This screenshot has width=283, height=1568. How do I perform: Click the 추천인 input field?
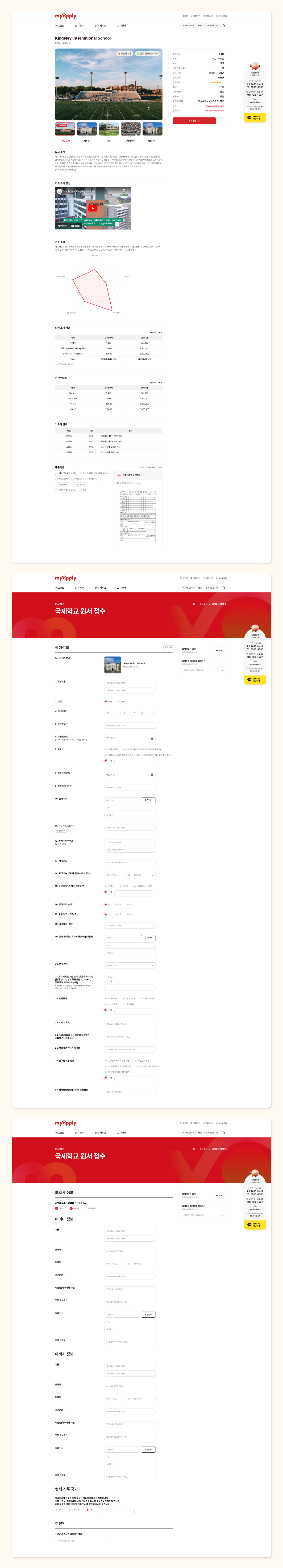(80, 1541)
